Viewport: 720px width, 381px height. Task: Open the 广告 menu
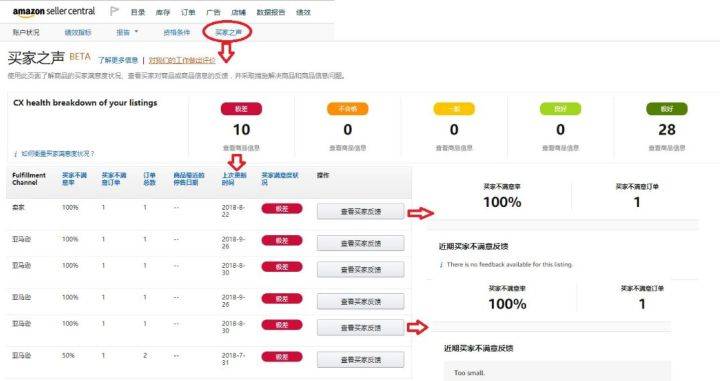[213, 12]
